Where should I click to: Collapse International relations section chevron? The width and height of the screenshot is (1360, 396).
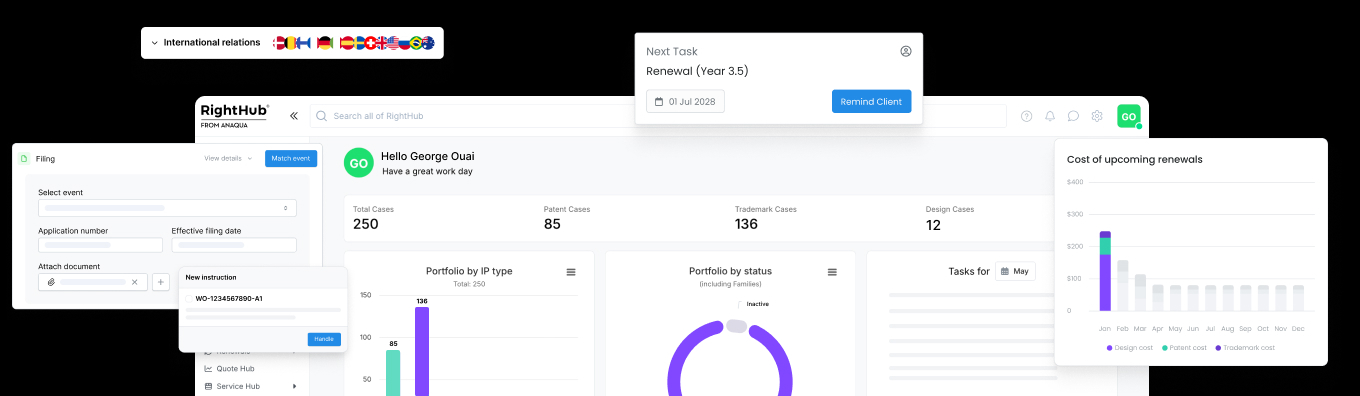pyautogui.click(x=155, y=43)
